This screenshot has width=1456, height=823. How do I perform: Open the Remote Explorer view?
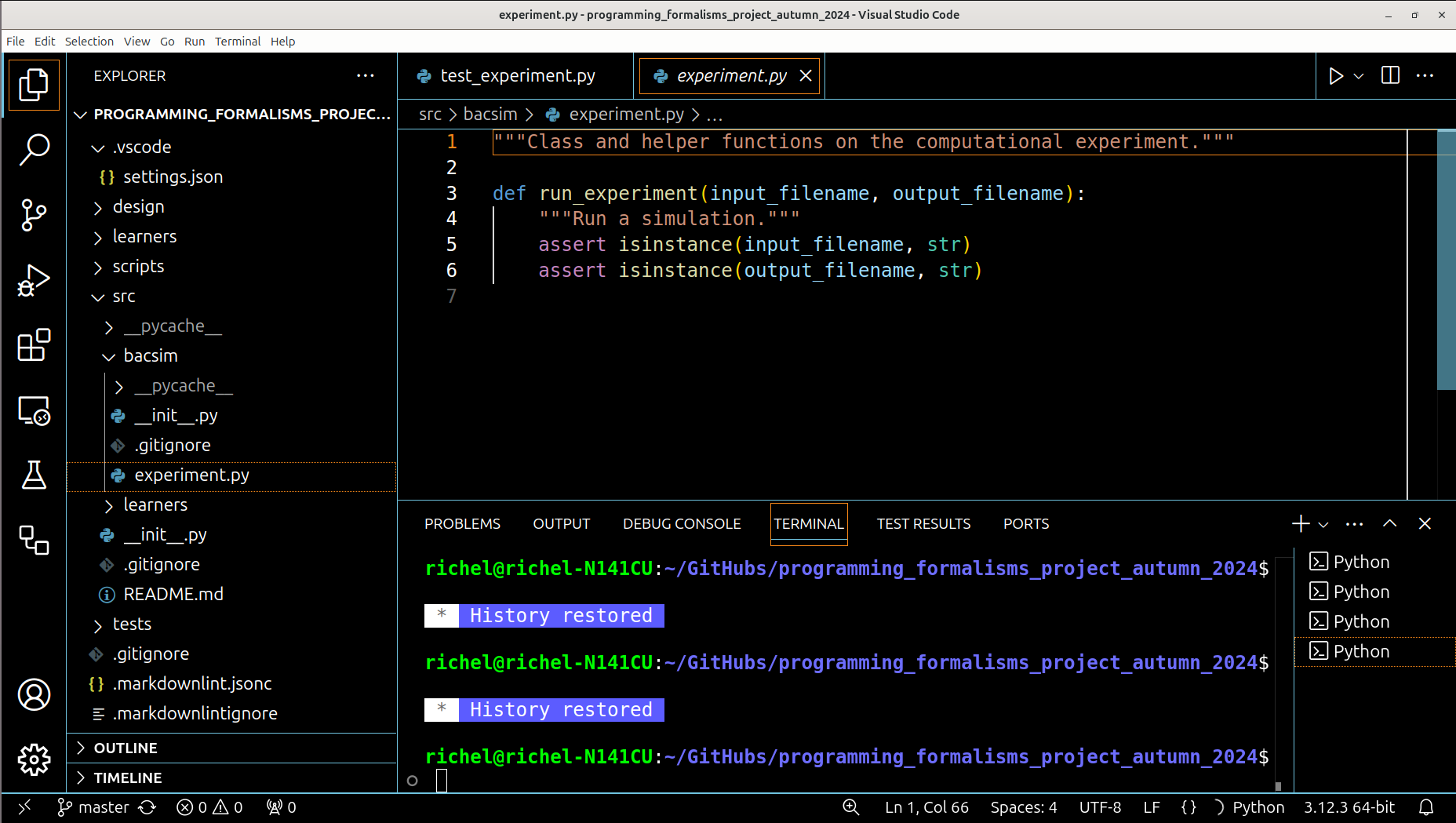tap(34, 410)
